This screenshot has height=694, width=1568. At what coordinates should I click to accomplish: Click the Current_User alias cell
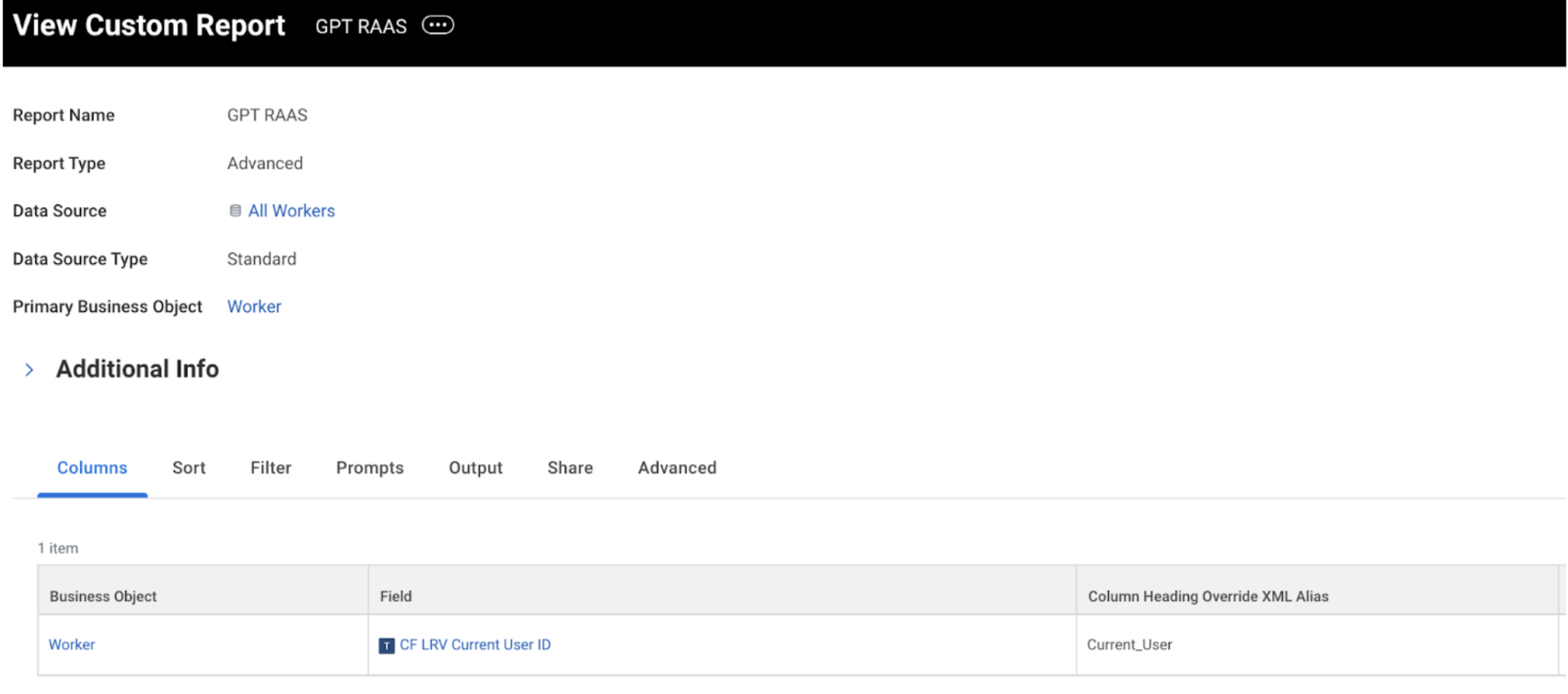tap(1129, 644)
